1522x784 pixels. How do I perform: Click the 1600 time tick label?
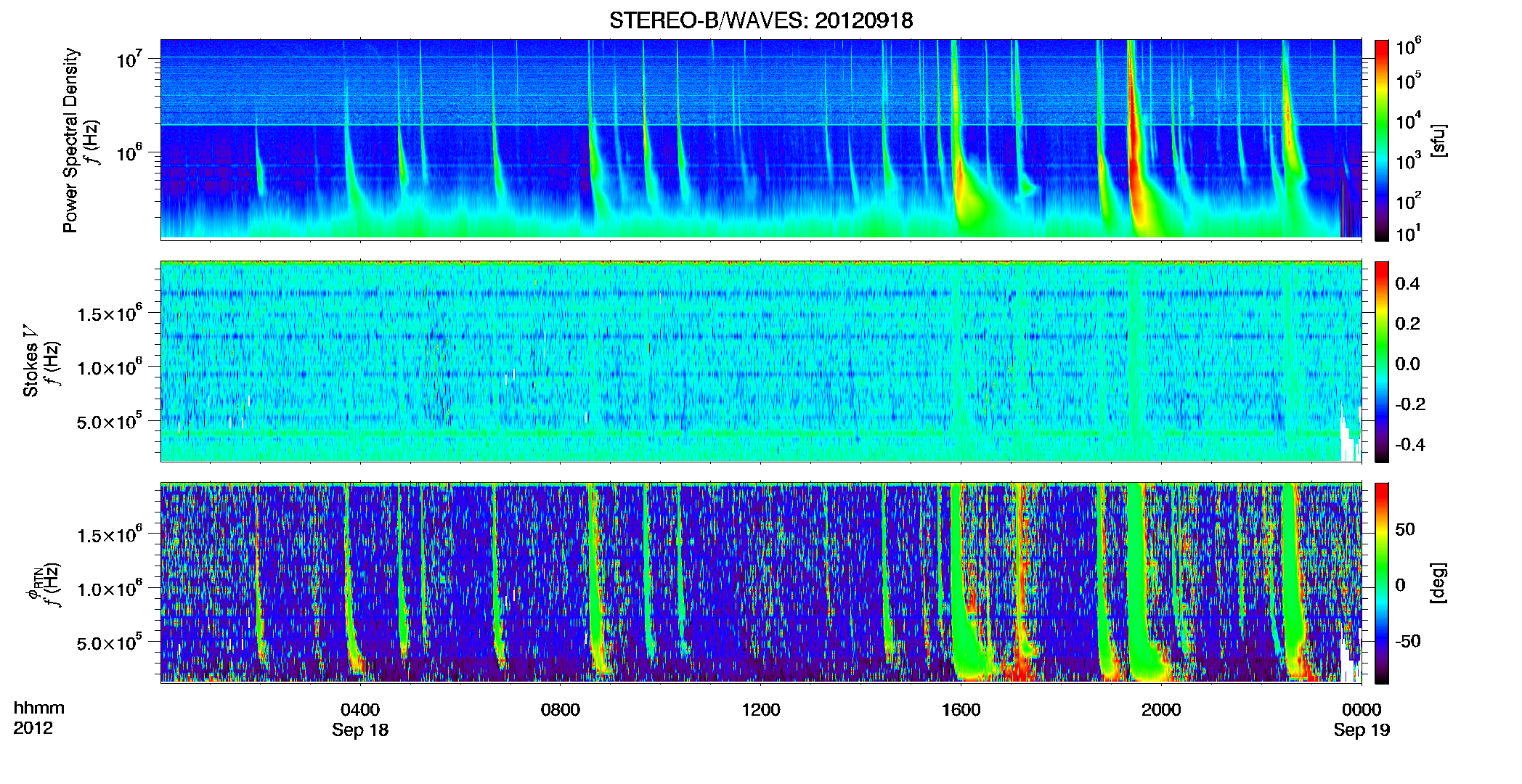[961, 709]
